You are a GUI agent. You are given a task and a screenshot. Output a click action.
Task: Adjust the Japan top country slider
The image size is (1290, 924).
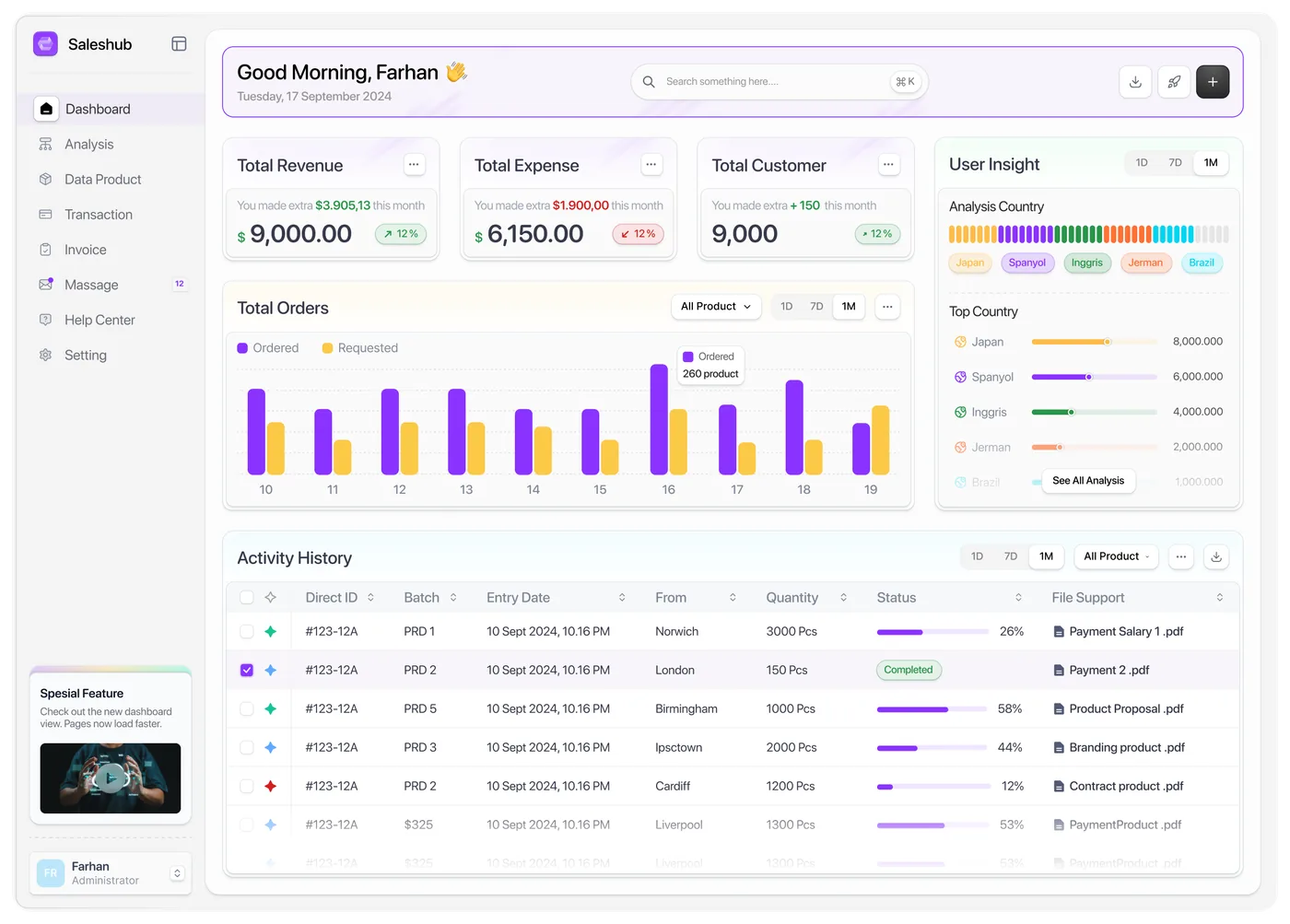[x=1094, y=342]
